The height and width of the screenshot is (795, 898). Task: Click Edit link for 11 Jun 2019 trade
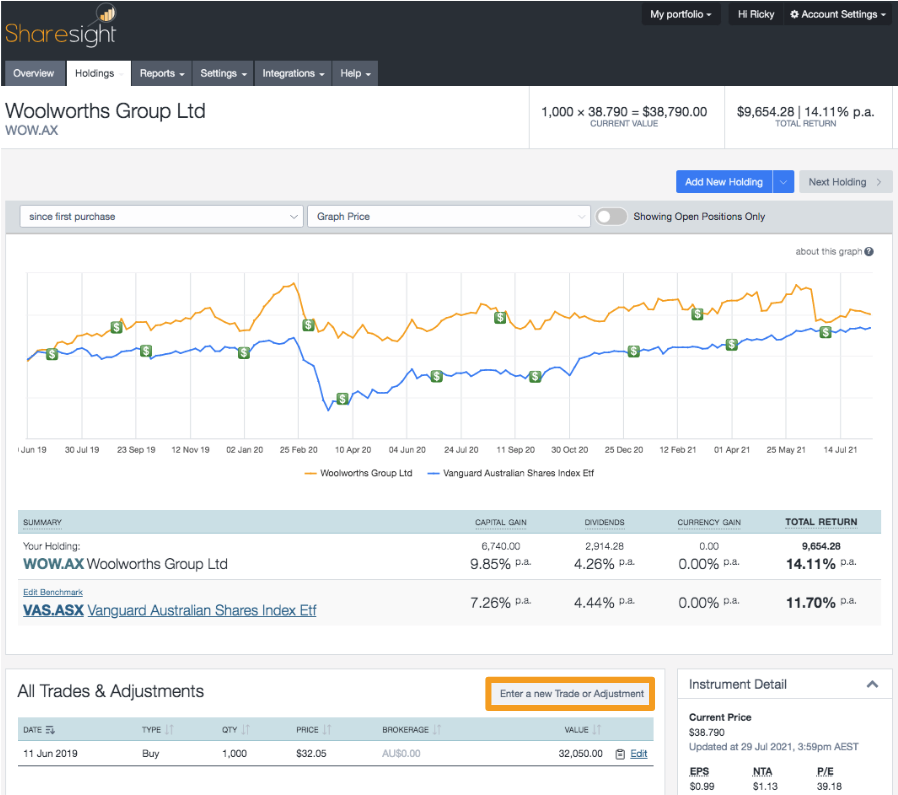click(x=639, y=754)
